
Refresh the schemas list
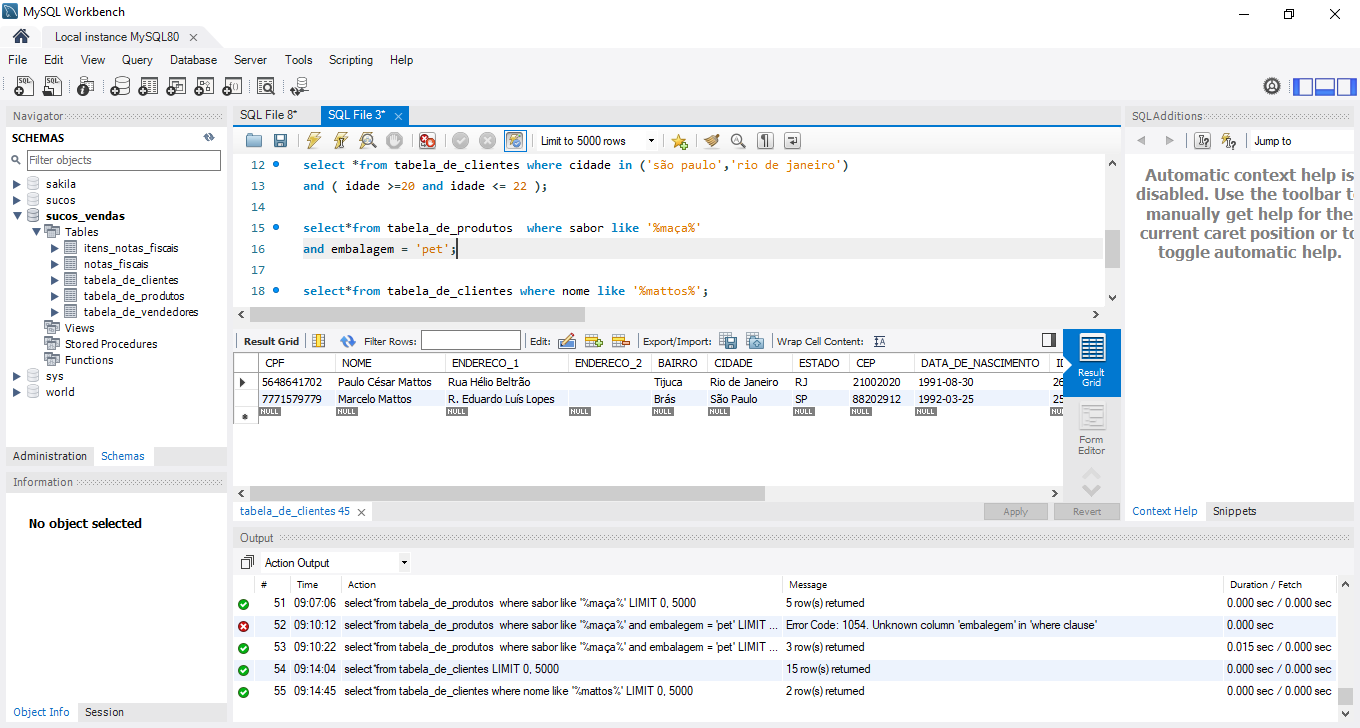click(209, 138)
